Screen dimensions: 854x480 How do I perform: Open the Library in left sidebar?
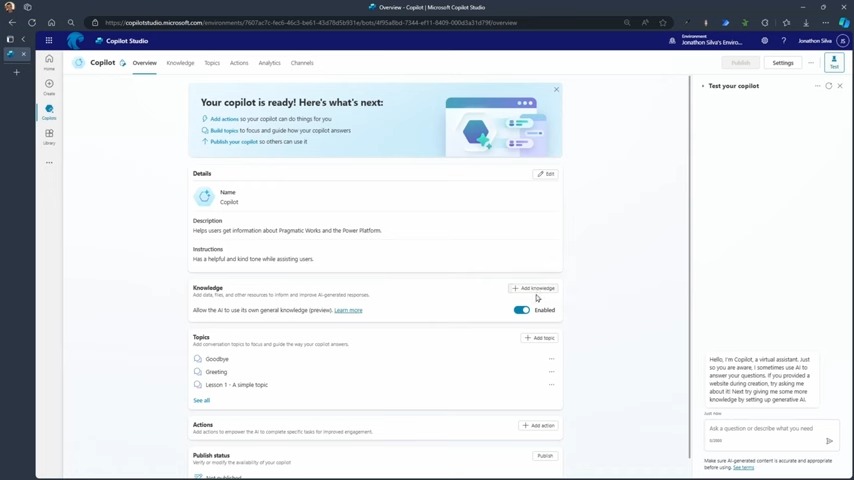tap(49, 136)
